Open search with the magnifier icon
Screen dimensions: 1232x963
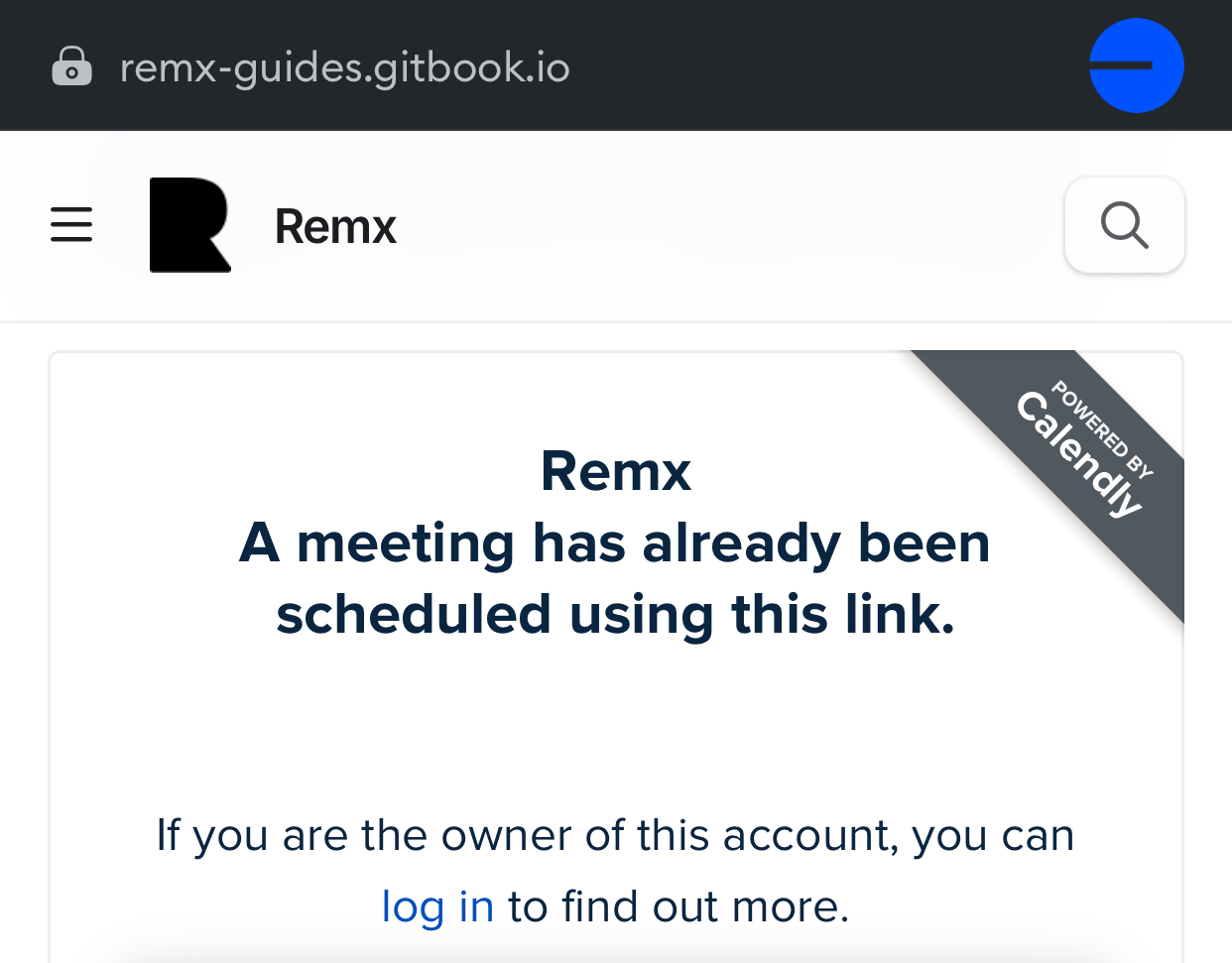click(1124, 225)
